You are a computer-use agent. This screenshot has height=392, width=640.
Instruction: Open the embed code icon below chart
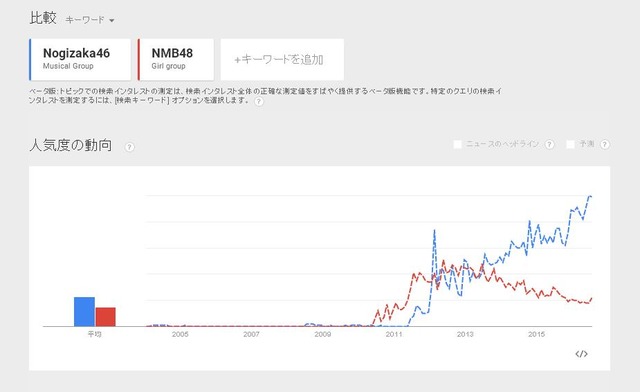[x=581, y=354]
